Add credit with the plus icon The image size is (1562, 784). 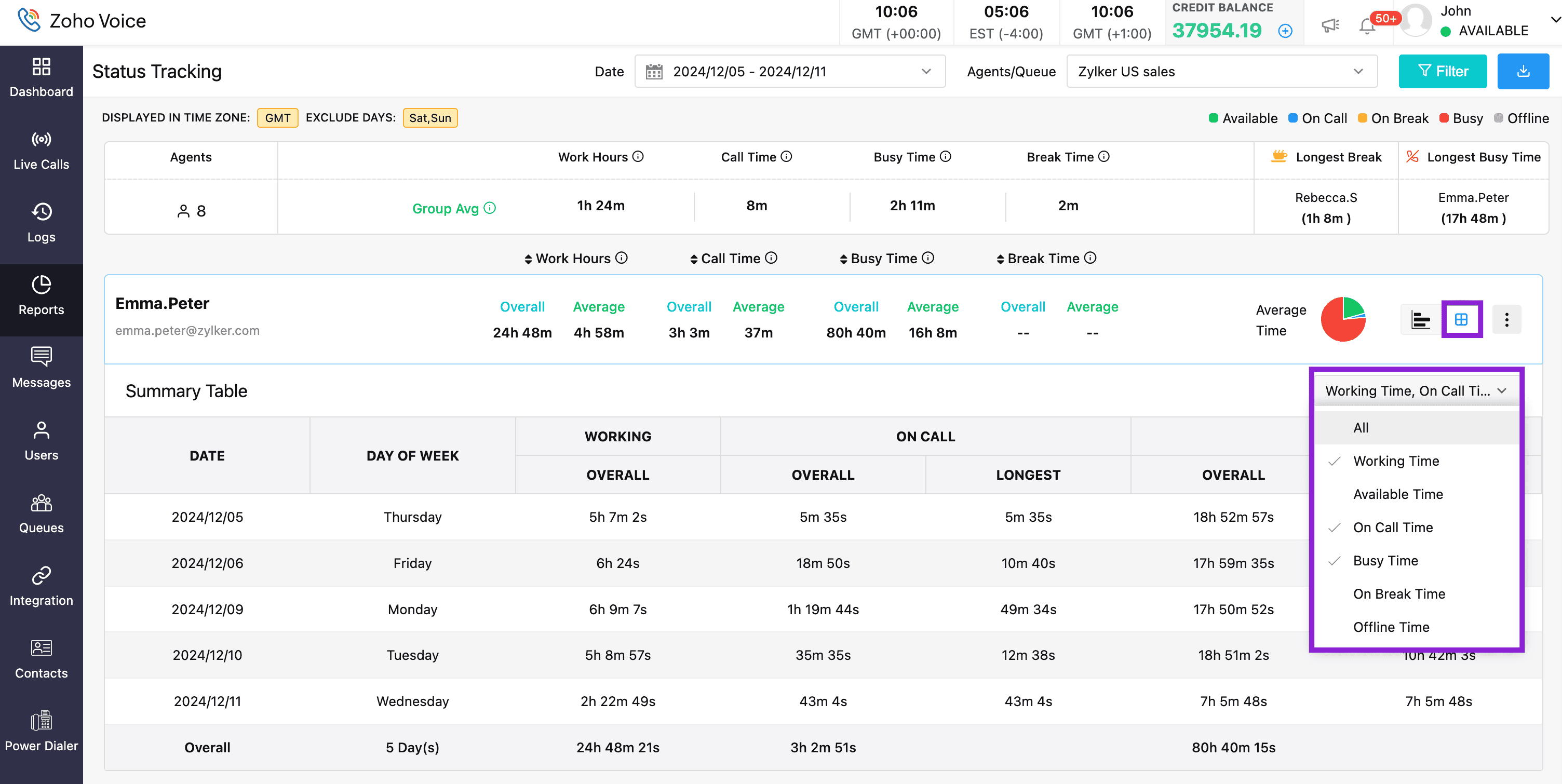(x=1285, y=30)
